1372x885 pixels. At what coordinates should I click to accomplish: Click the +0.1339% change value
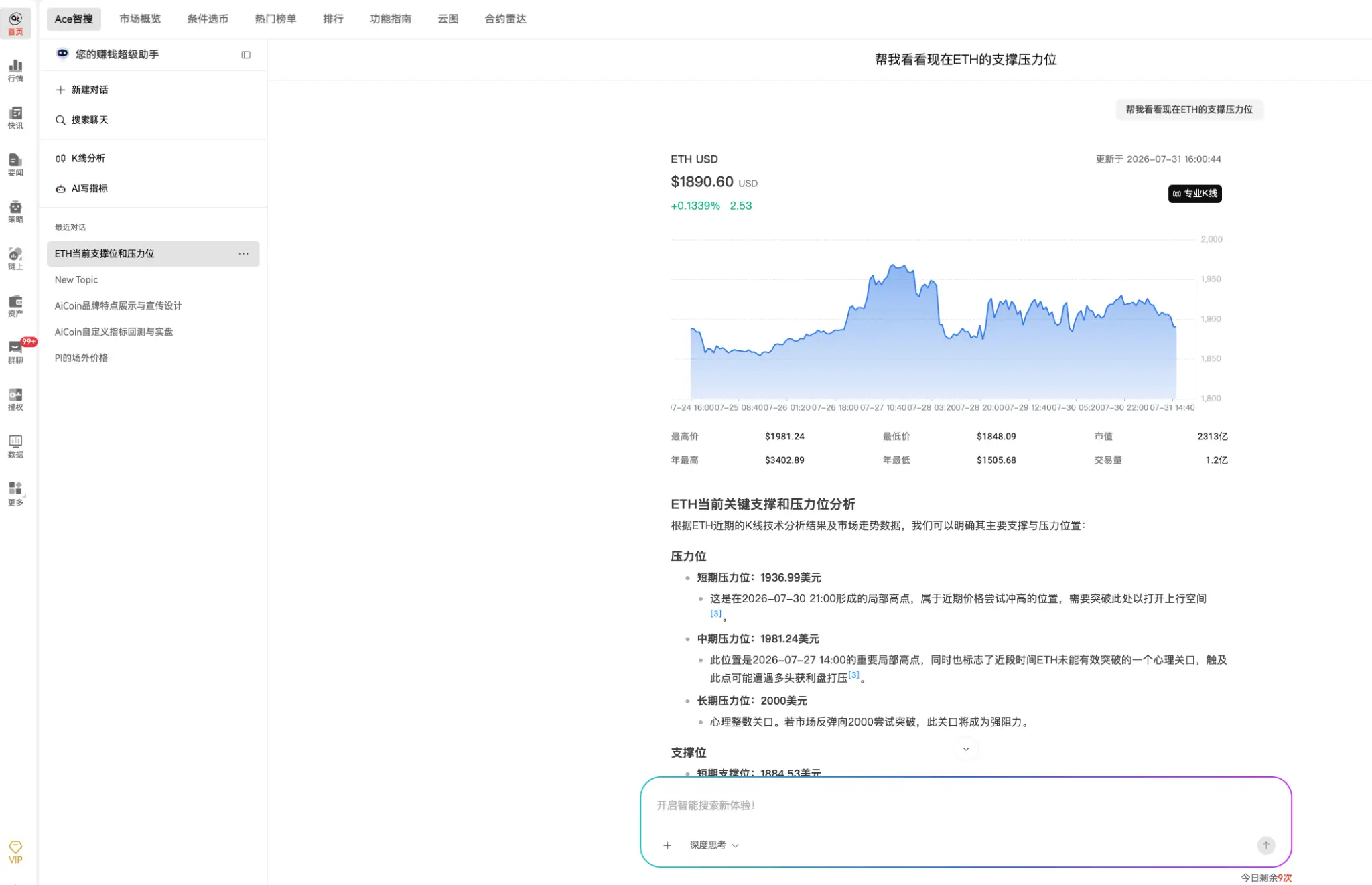coord(695,206)
